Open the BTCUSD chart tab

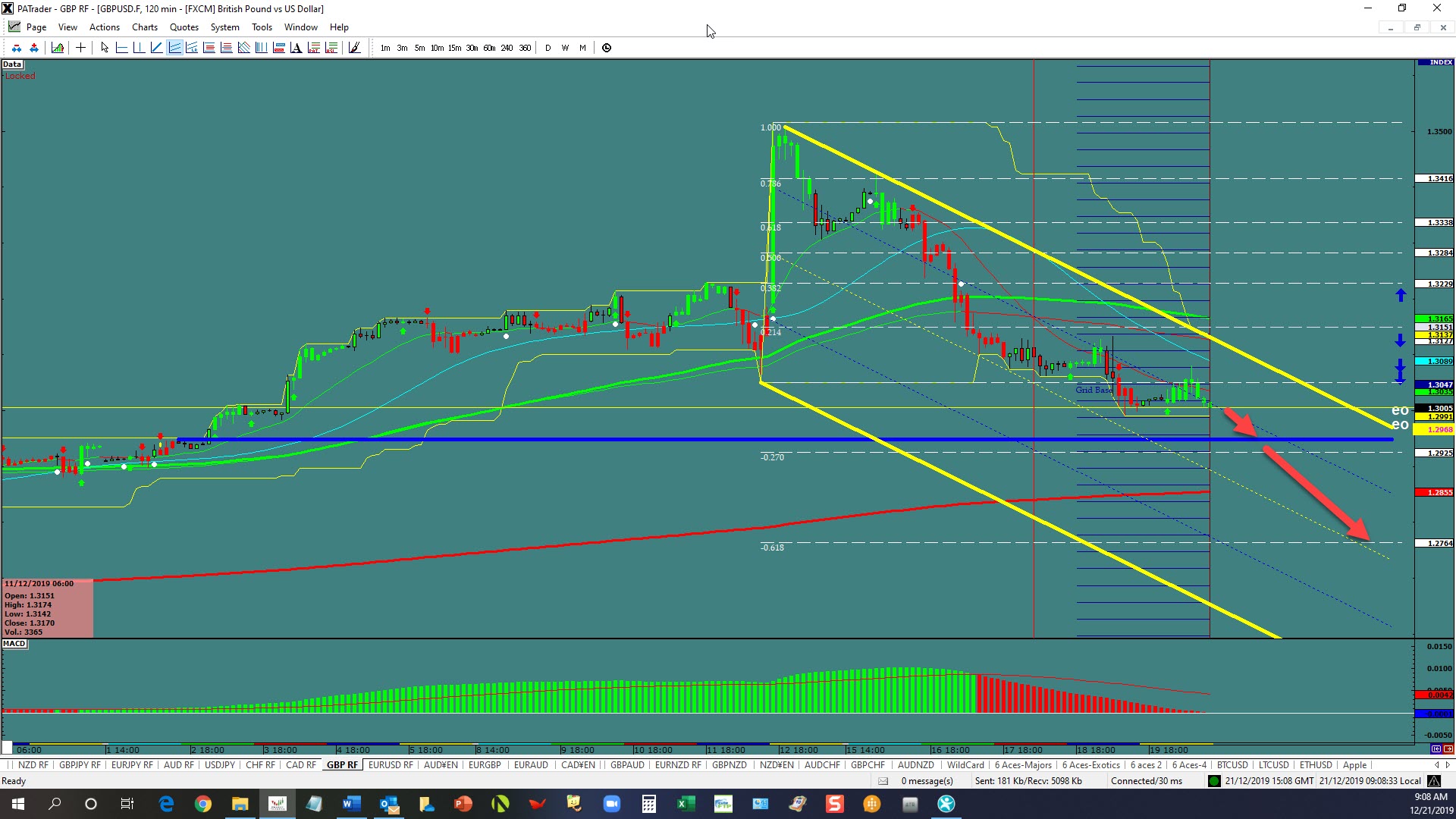(1232, 765)
